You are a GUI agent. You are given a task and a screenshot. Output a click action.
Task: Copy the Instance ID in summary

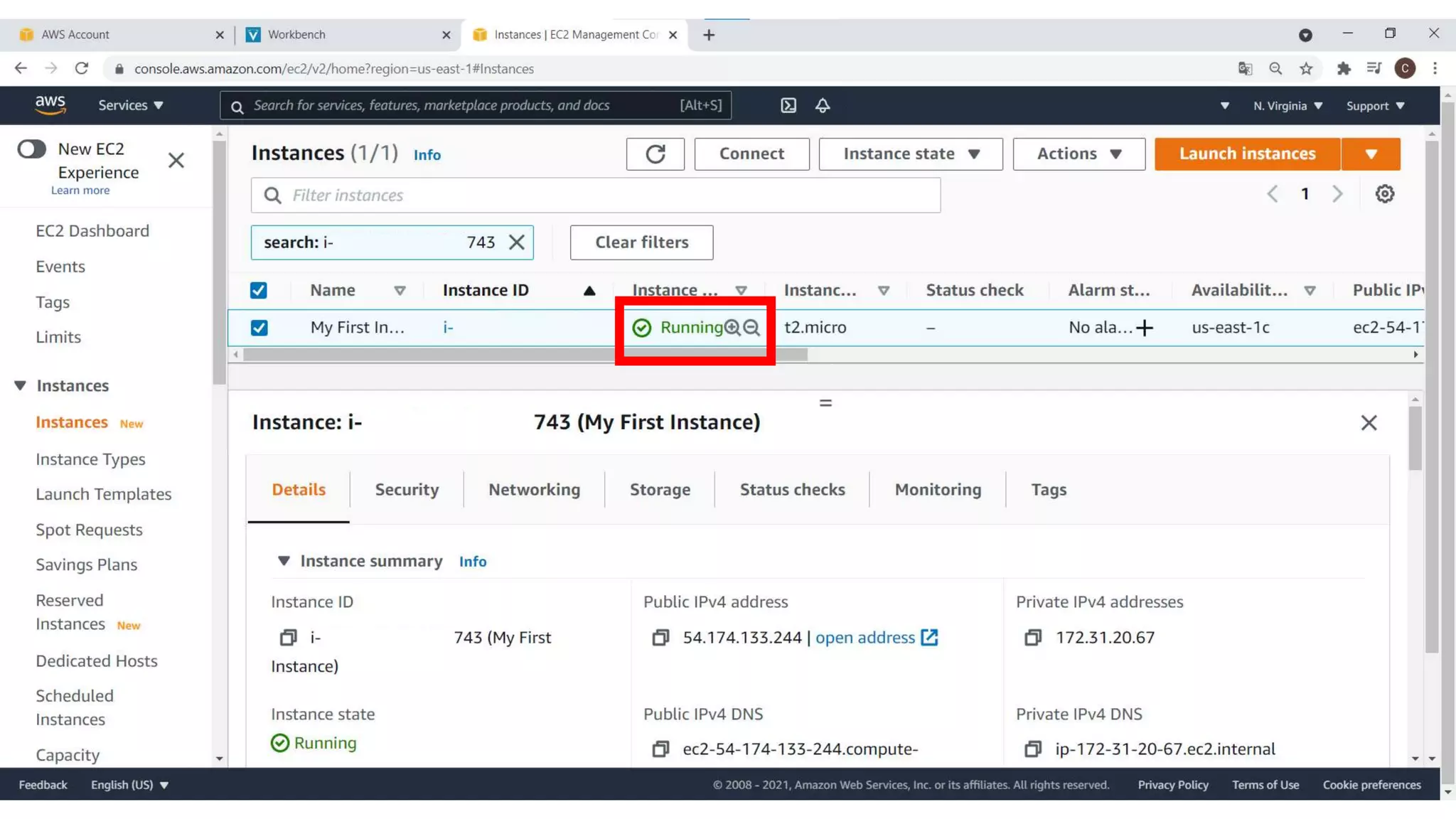tap(288, 638)
